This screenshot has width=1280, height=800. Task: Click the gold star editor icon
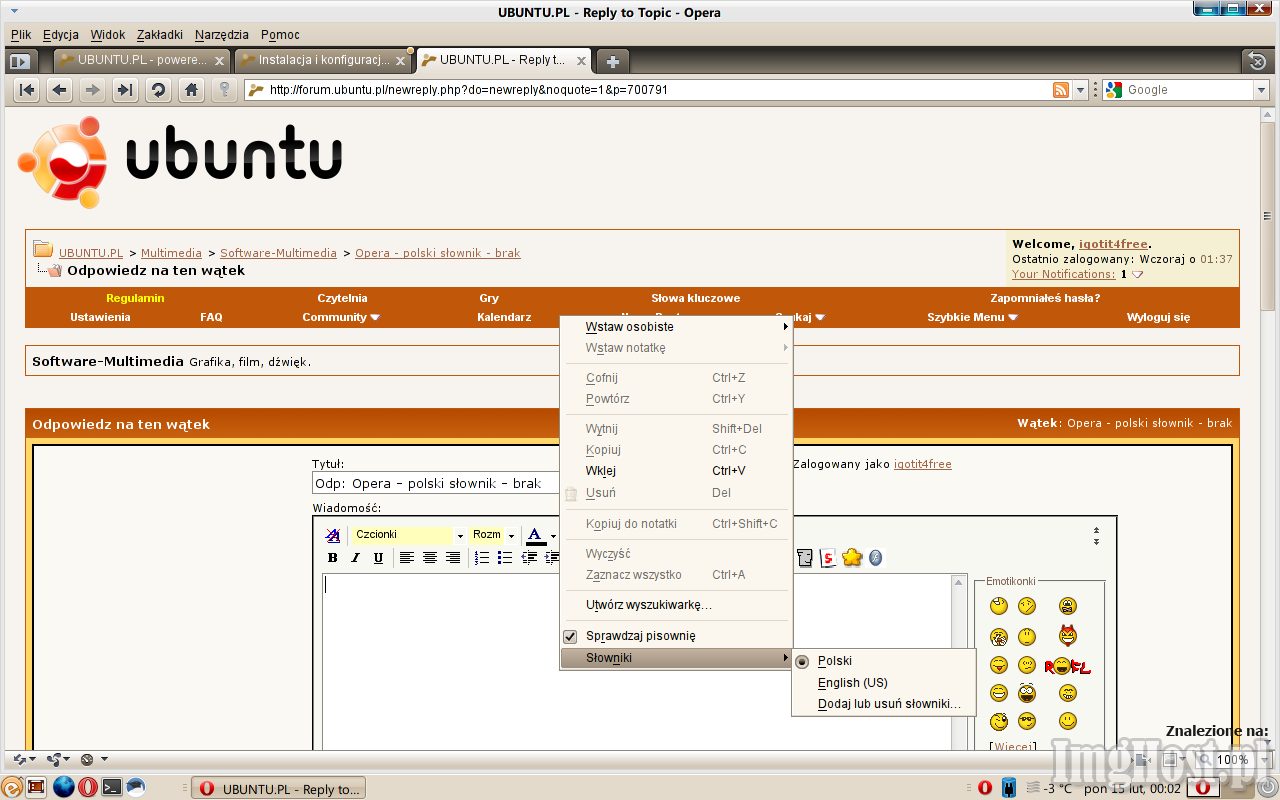point(852,557)
